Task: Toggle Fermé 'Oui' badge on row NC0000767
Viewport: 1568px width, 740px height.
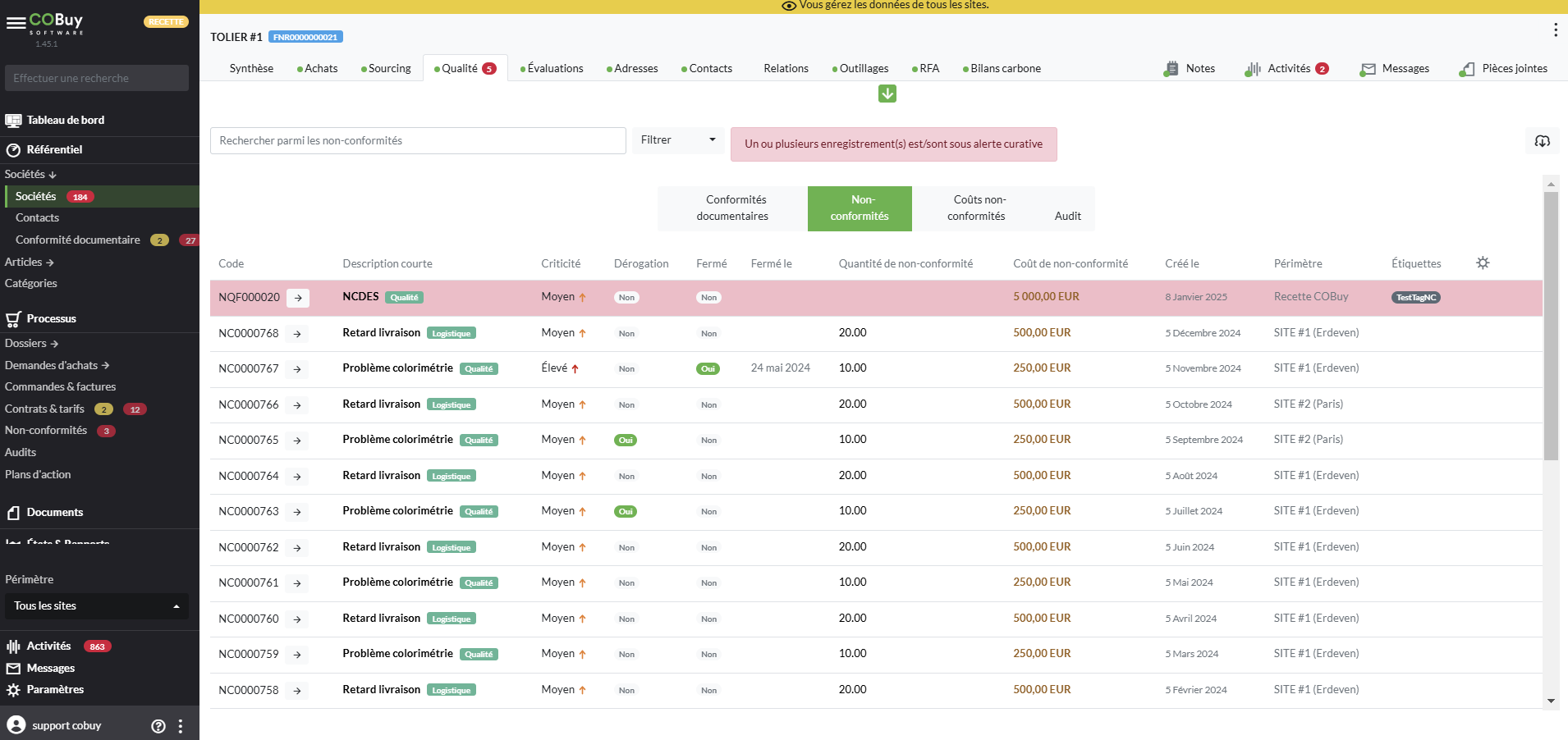Action: pos(708,369)
